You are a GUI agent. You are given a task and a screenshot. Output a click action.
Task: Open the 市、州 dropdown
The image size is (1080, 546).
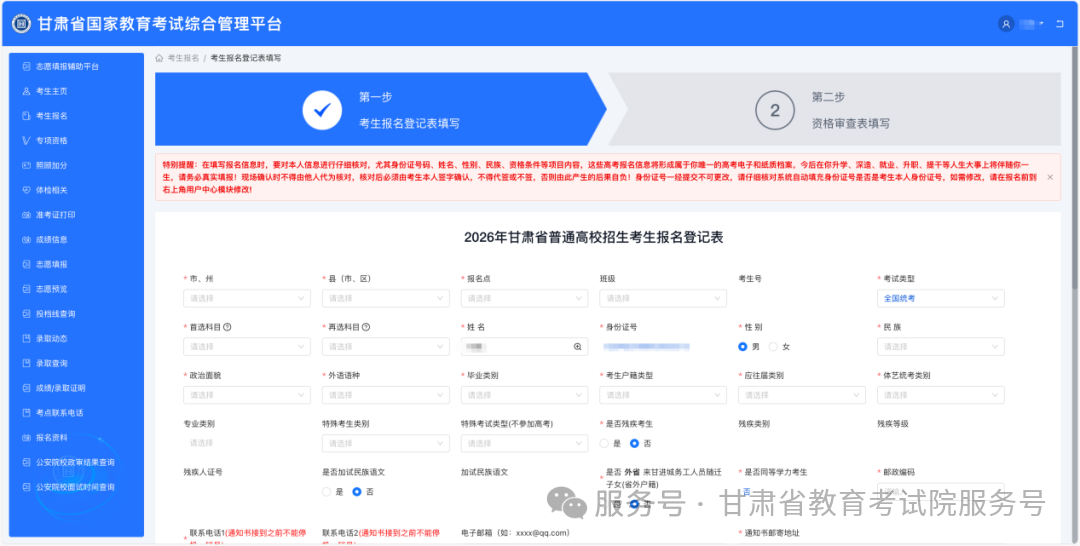(246, 298)
